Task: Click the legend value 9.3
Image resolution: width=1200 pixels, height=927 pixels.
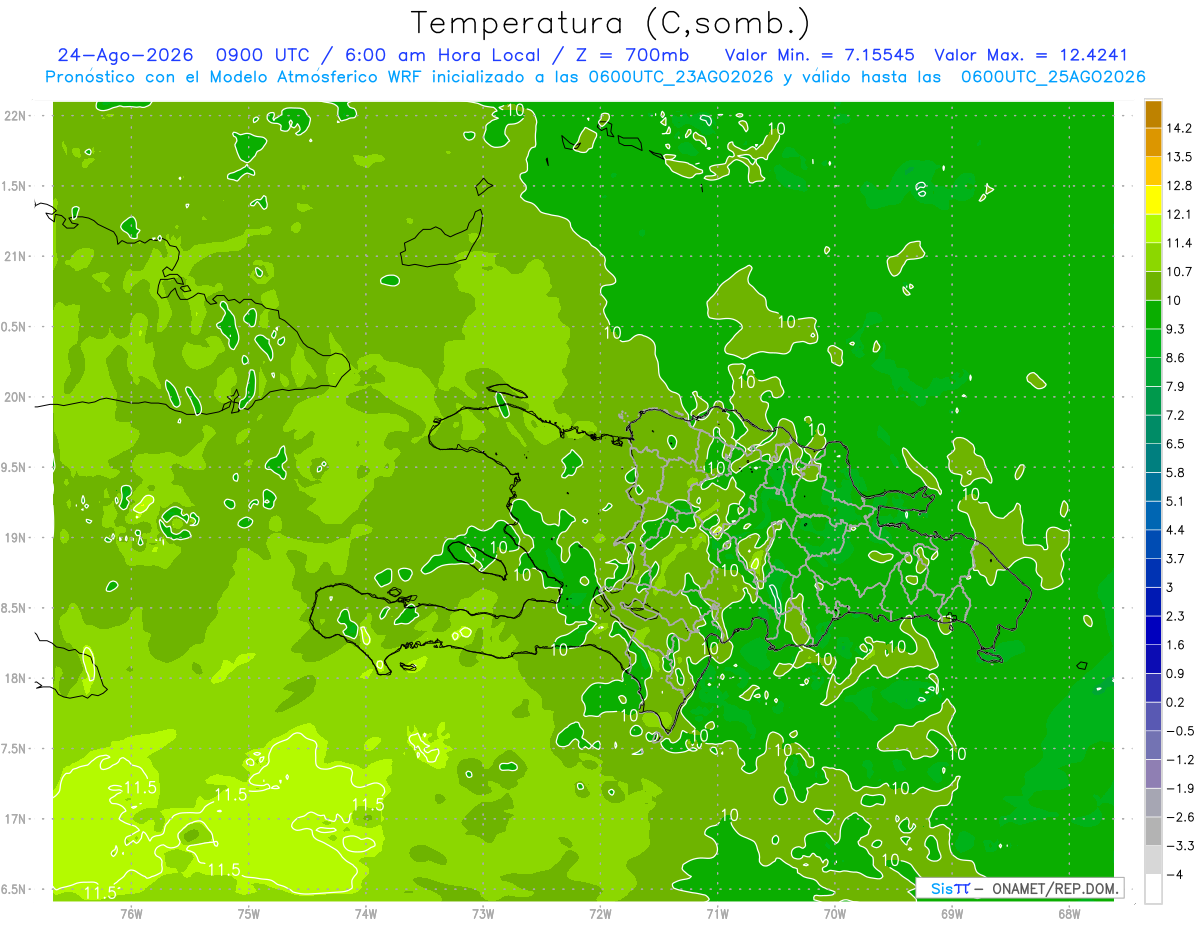Action: [x=1175, y=329]
